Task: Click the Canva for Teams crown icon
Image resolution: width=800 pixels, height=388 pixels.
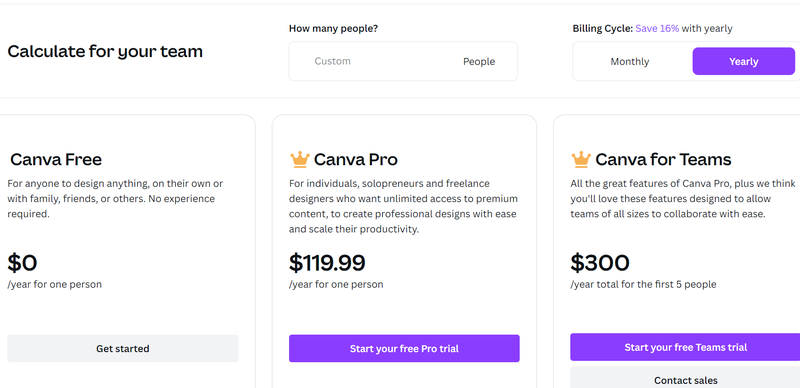Action: [581, 160]
